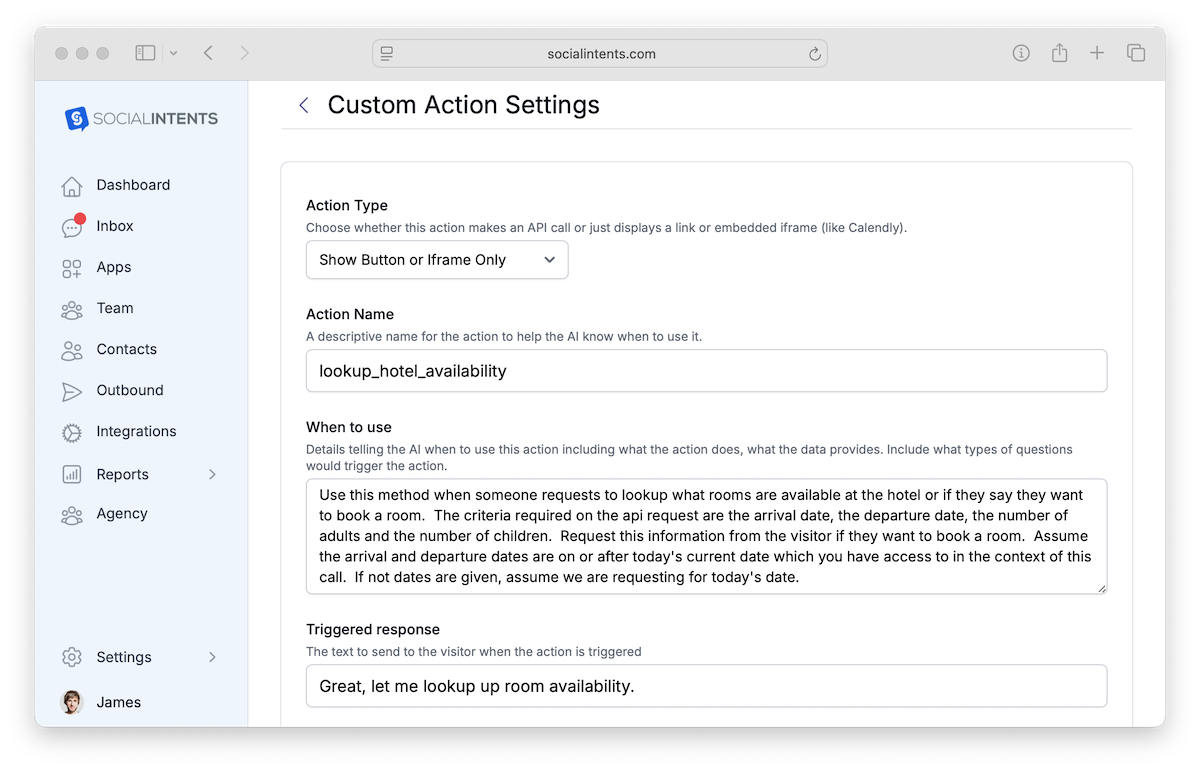Open the Agency section
This screenshot has height=770, width=1200.
tap(120, 513)
